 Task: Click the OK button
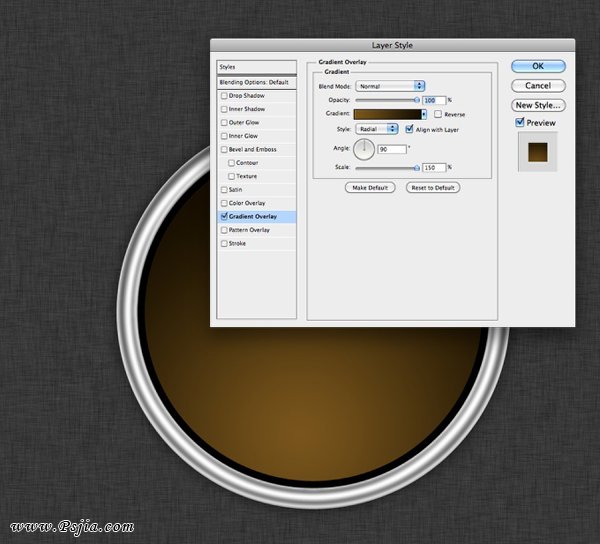coord(538,66)
